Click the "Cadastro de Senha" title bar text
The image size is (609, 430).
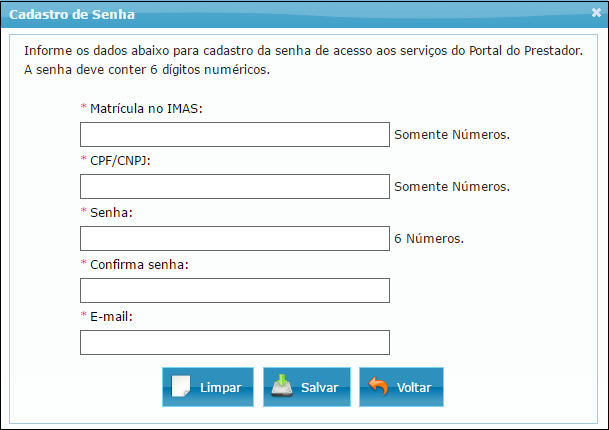point(71,15)
